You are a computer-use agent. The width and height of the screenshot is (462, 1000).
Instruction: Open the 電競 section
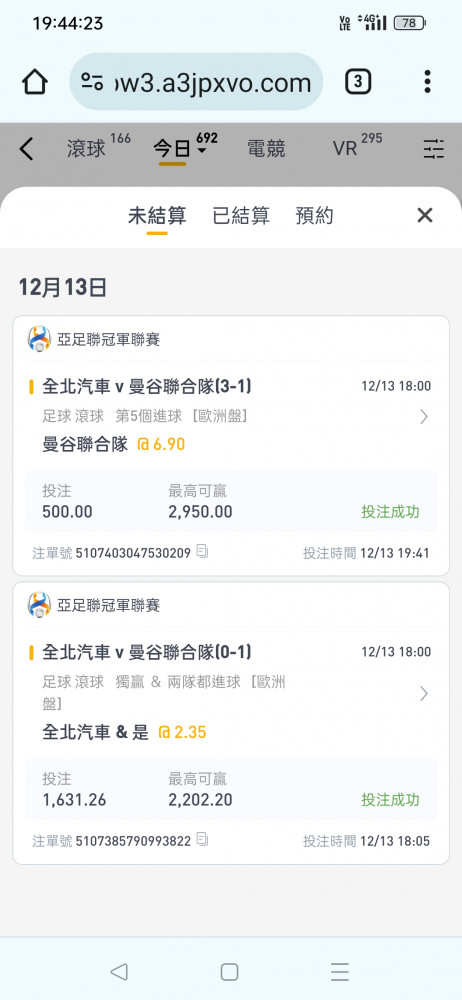pos(266,149)
